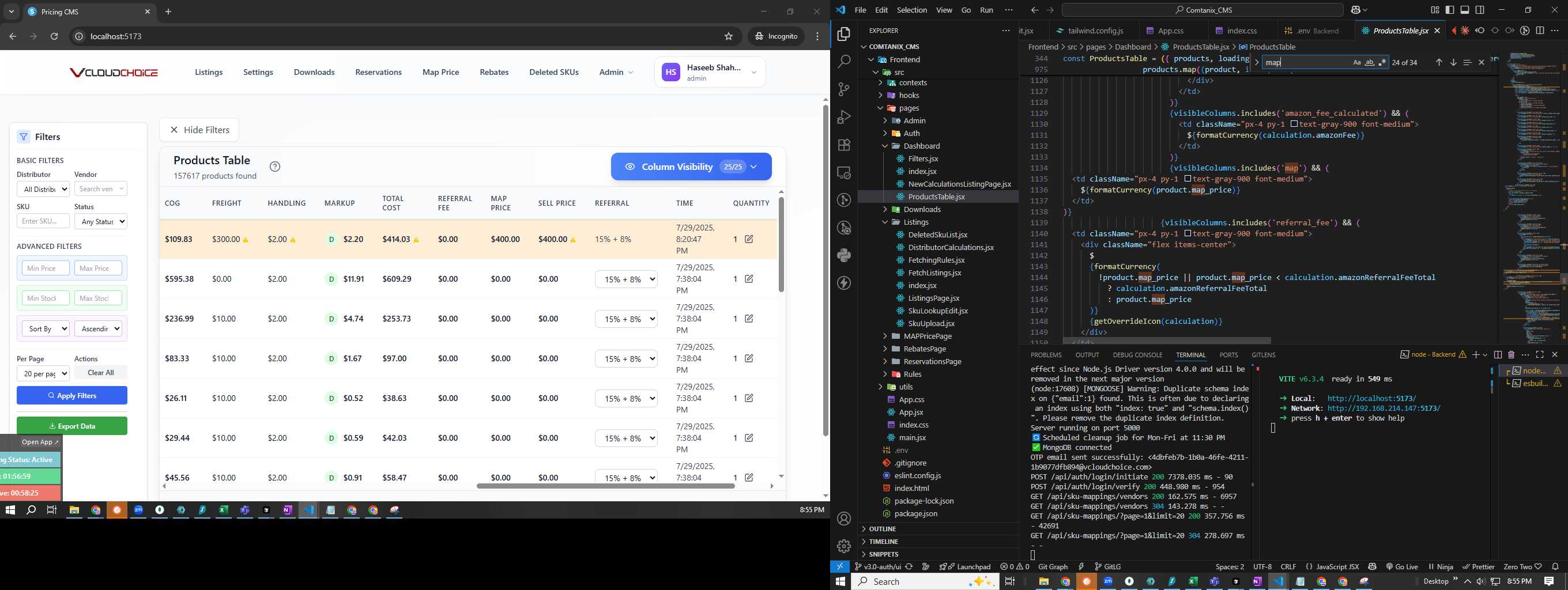Viewport: 1568px width, 590px height.
Task: Open the Distributor filter dropdown
Action: (43, 189)
